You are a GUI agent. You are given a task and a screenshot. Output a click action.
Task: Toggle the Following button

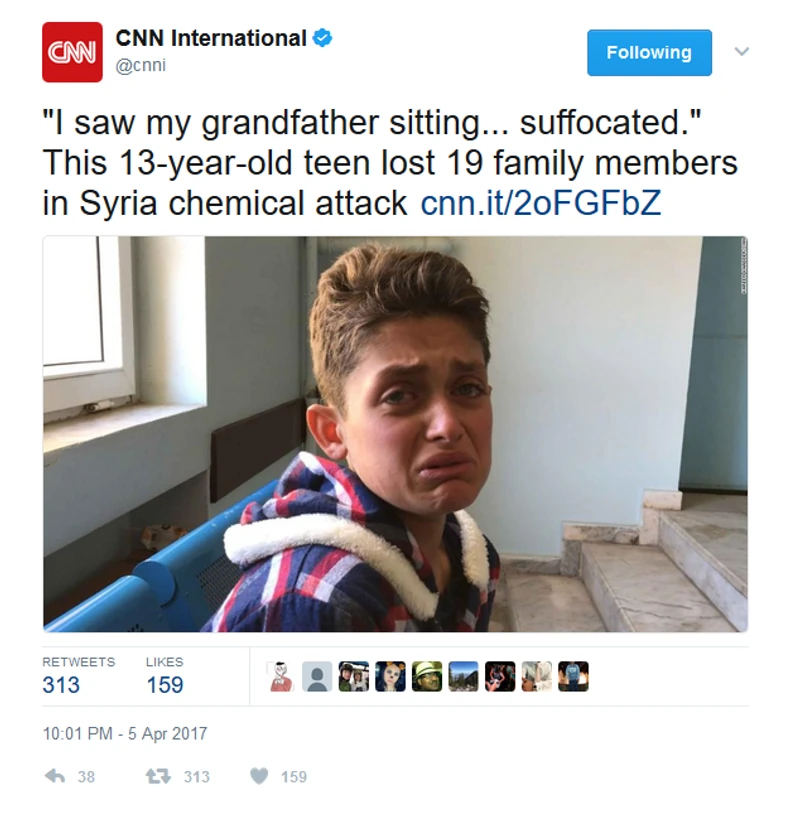pos(649,53)
